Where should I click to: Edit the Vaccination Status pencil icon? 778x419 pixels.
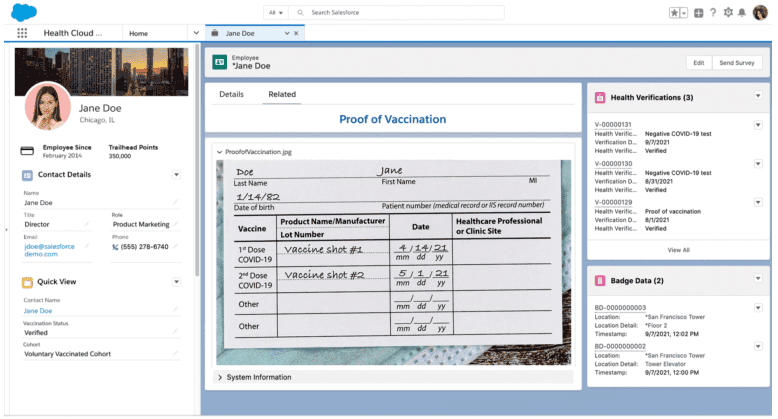175,331
